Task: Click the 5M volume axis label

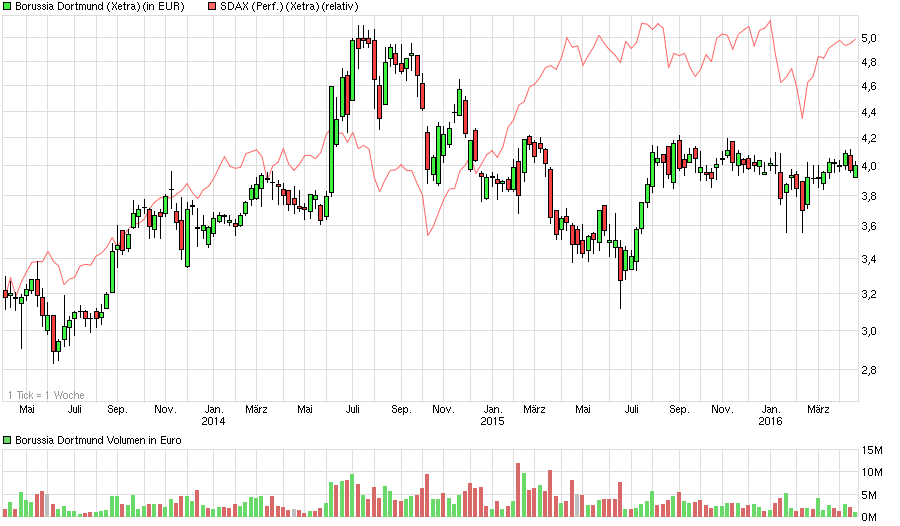Action: pyautogui.click(x=869, y=496)
